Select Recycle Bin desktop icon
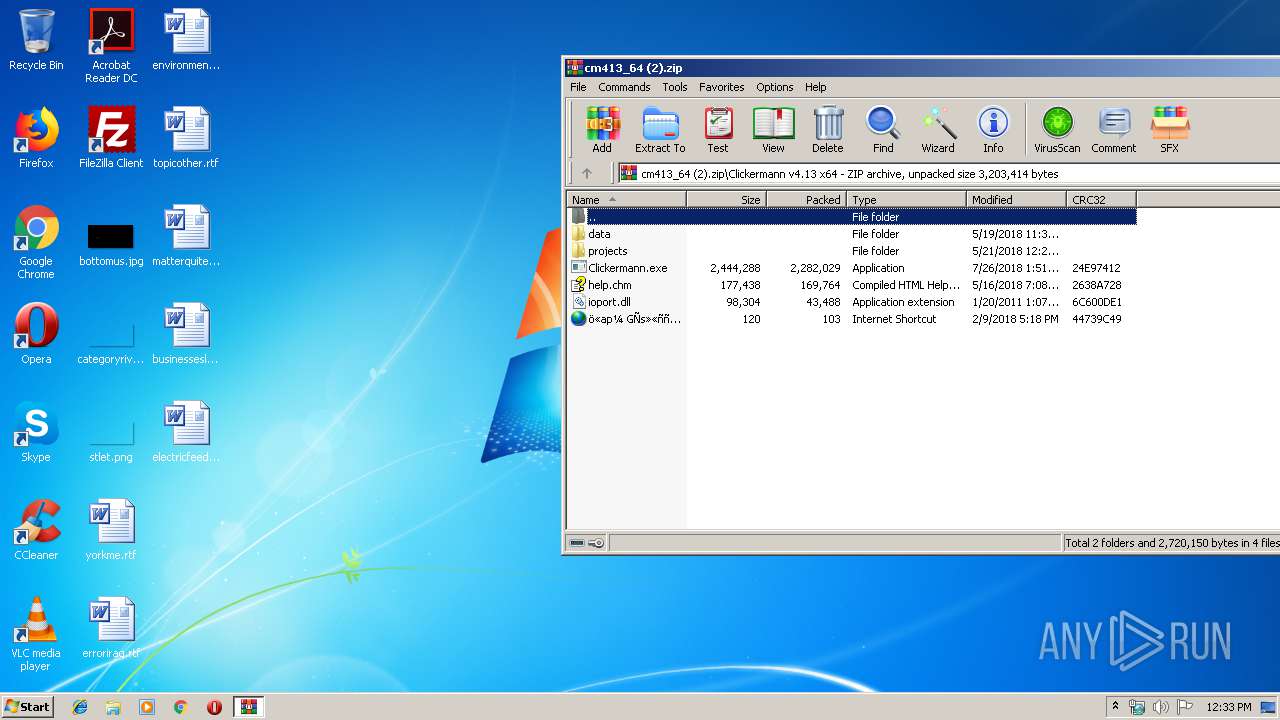The width and height of the screenshot is (1280, 720). point(36,41)
